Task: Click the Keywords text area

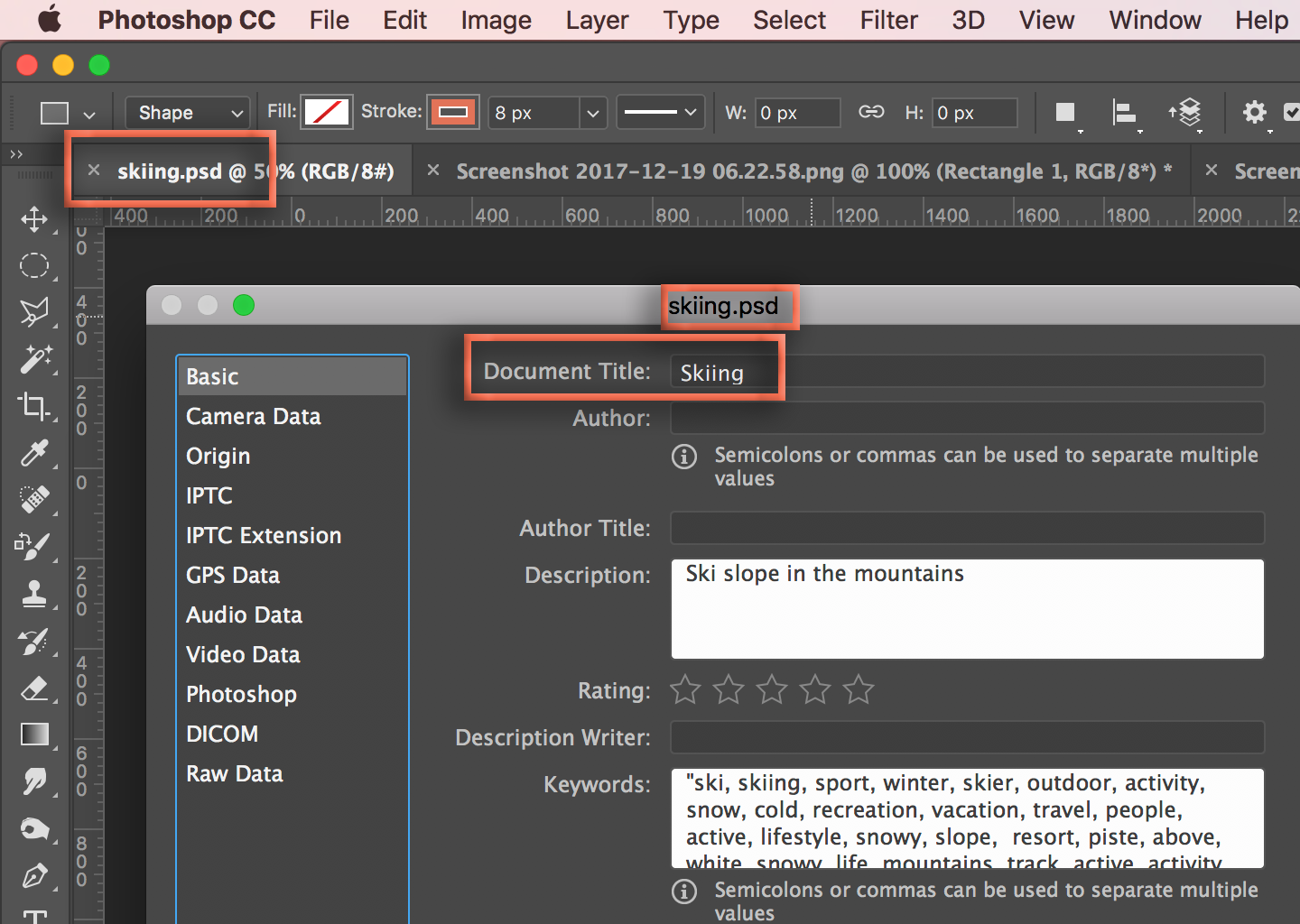Action: point(967,818)
